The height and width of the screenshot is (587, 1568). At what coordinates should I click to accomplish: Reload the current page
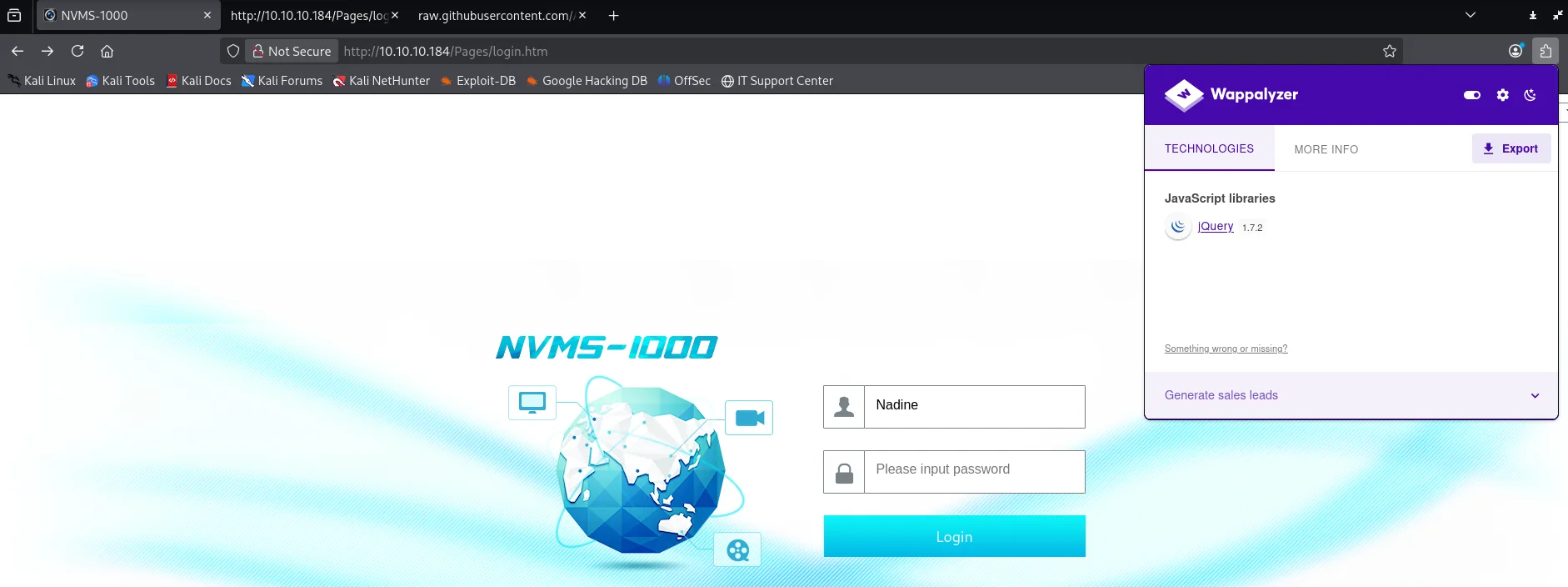(77, 51)
